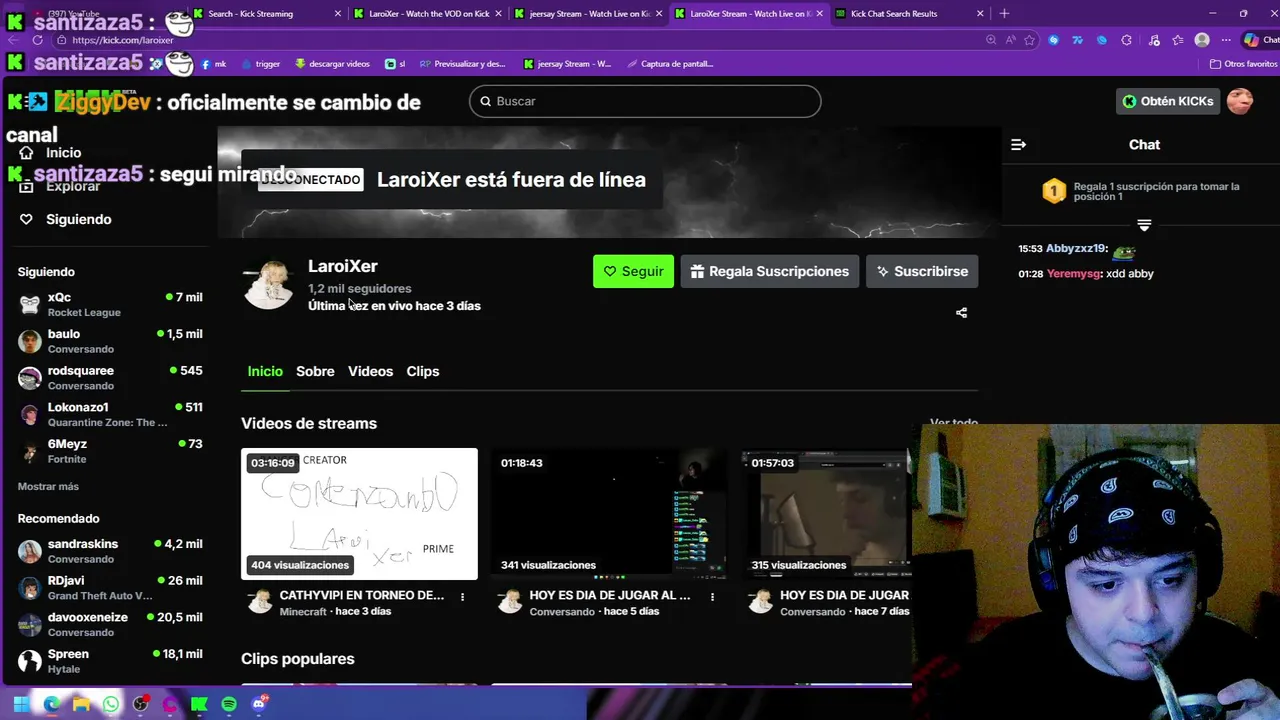Open RDjavi avatar in Recomendado
The height and width of the screenshot is (720, 1280).
(x=30, y=588)
